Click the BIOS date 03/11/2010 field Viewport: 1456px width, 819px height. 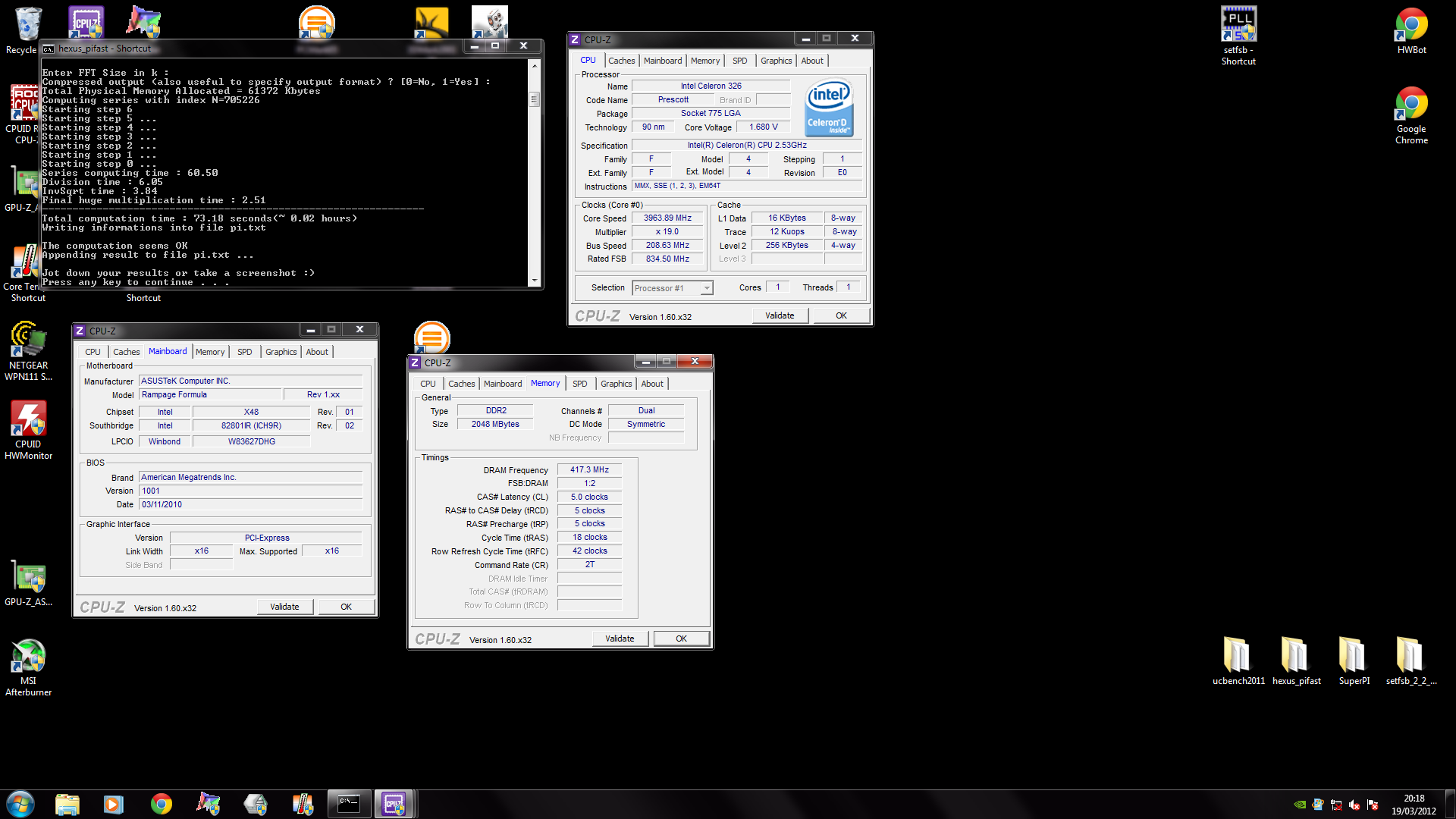pos(250,505)
